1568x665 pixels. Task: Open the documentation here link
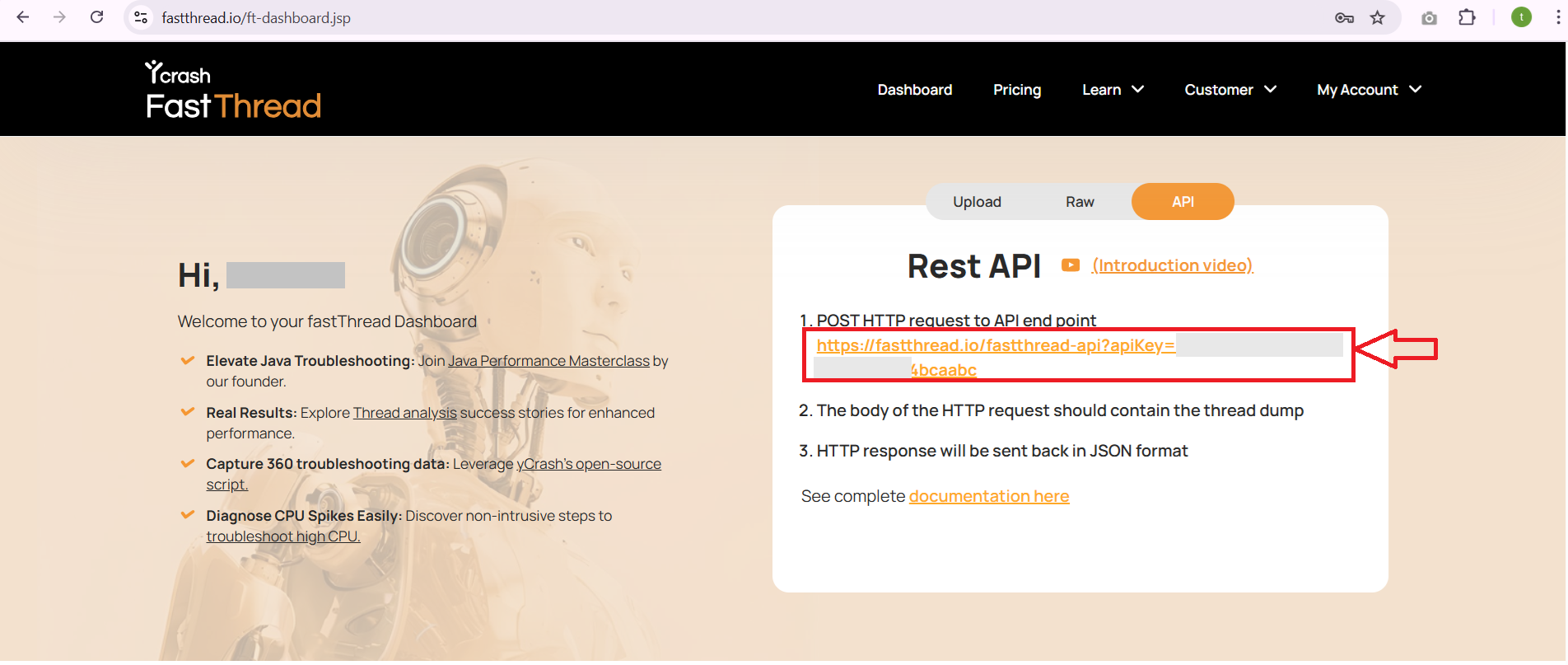[x=989, y=496]
